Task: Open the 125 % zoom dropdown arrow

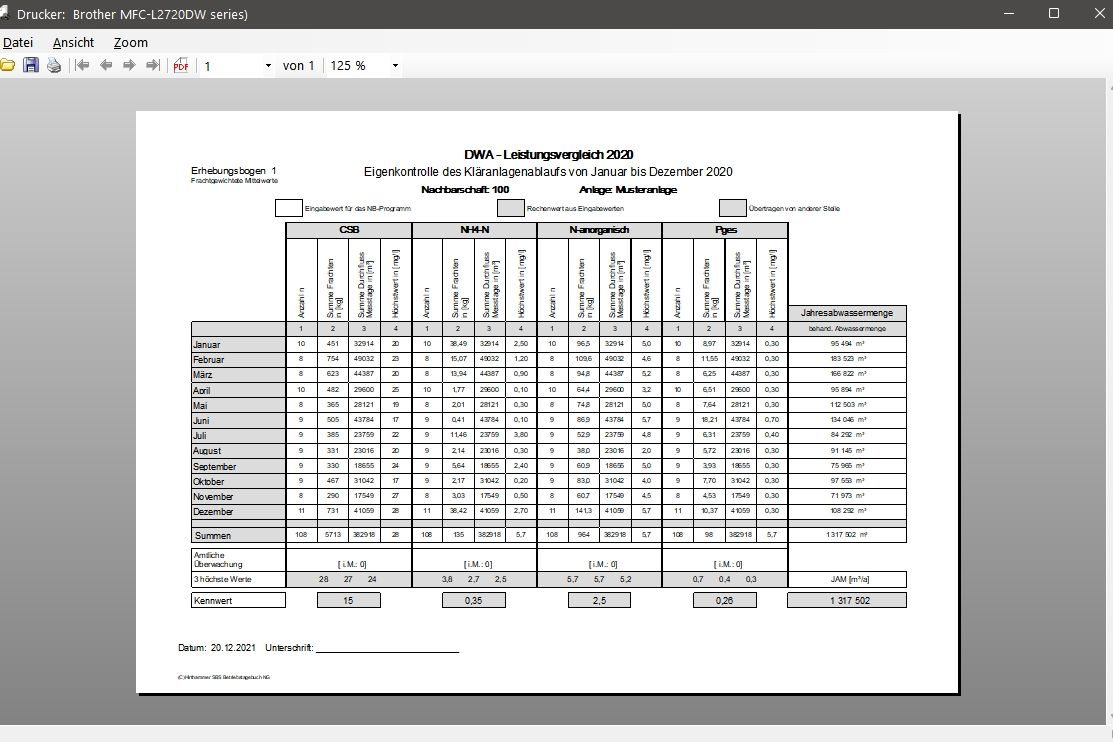Action: point(396,66)
